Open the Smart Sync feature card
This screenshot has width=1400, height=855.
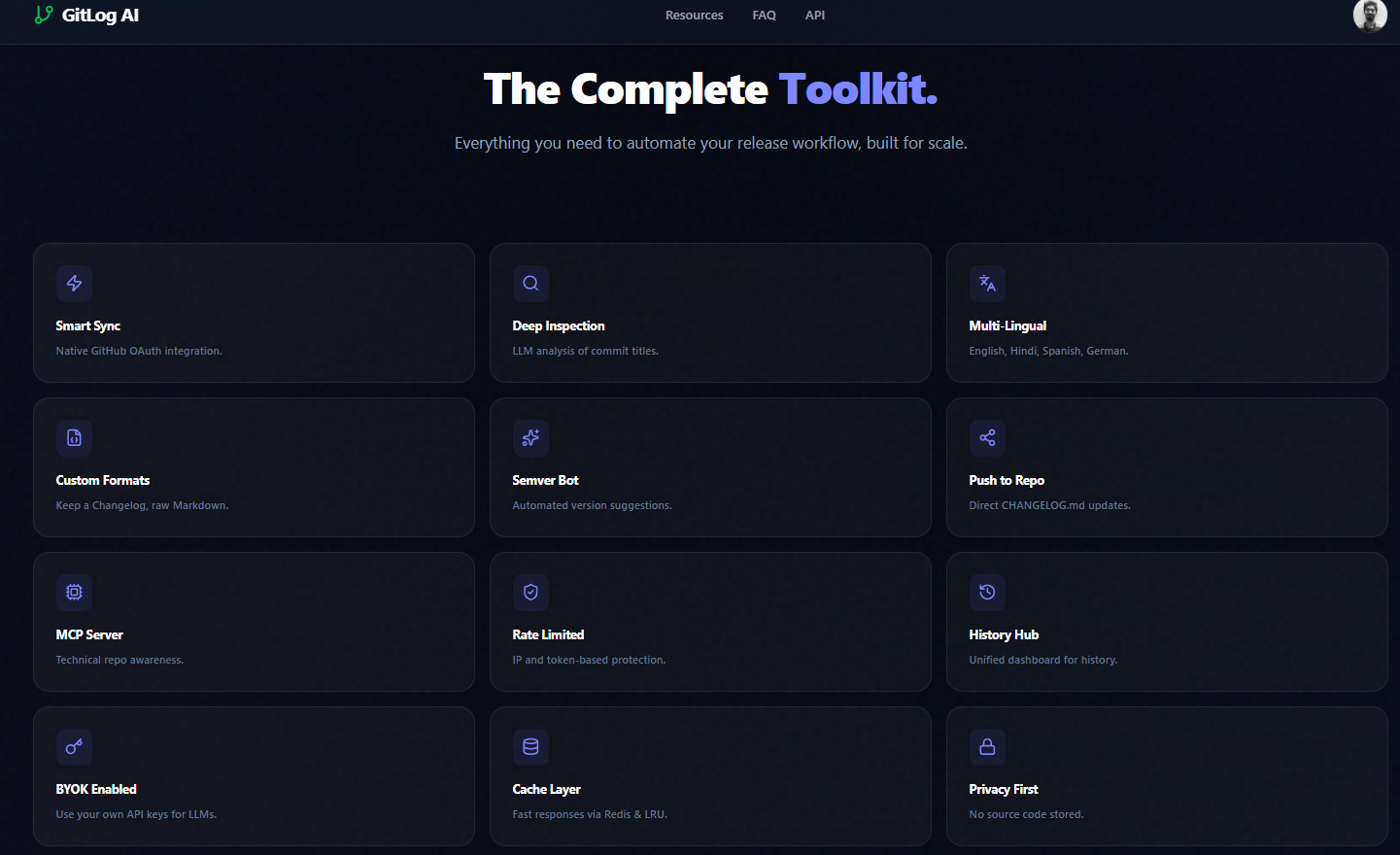pos(254,313)
